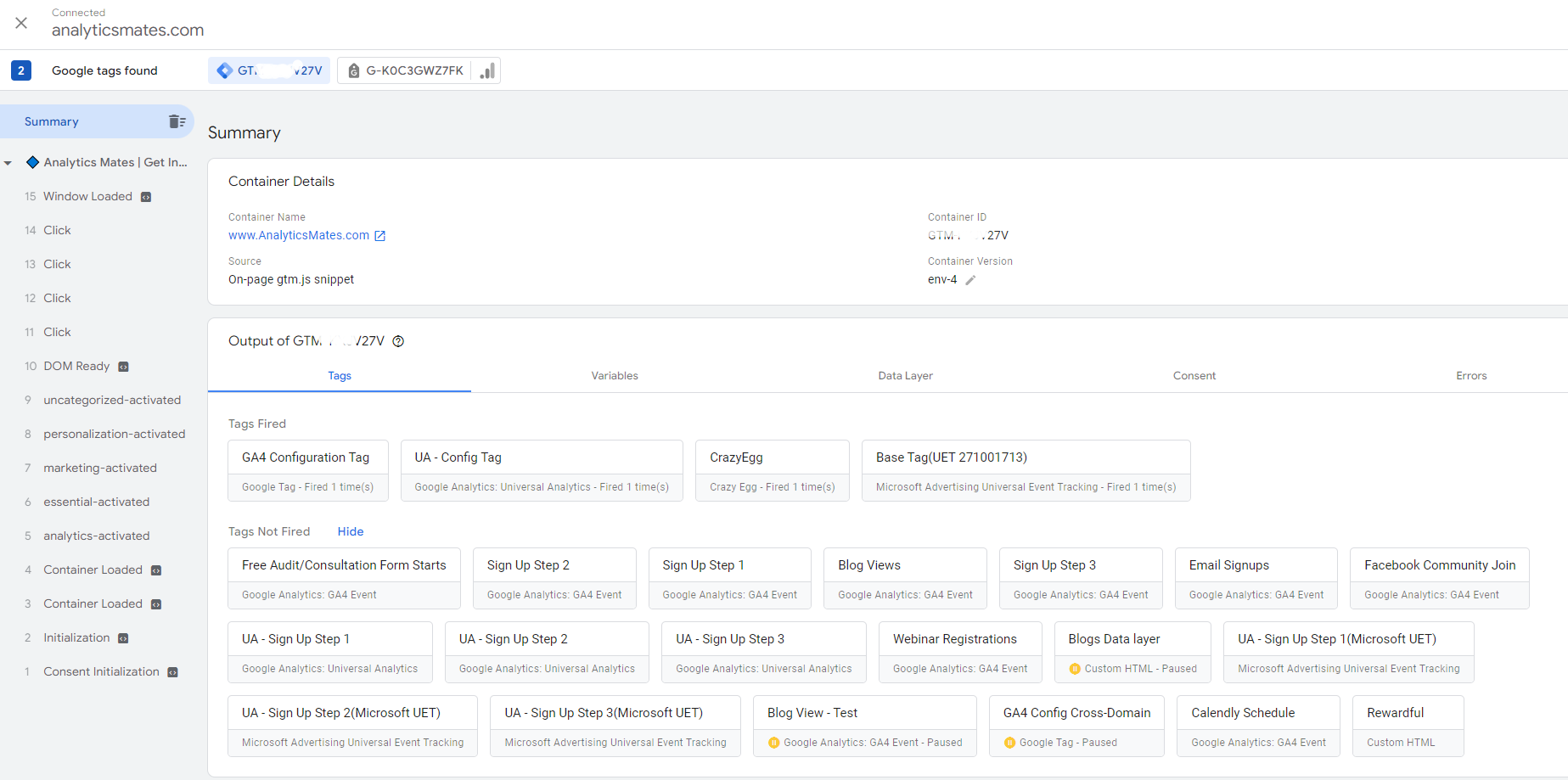
Task: Open the GA4 Configuration Tag card
Action: (308, 470)
